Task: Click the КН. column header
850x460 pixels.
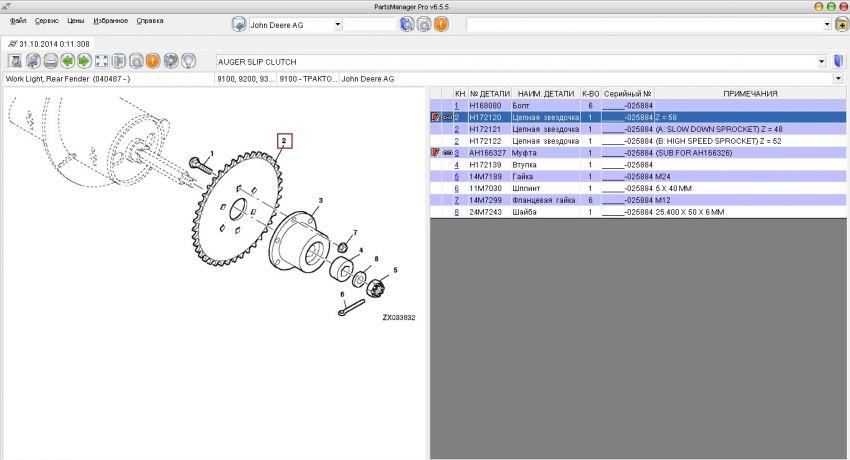Action: pos(461,93)
